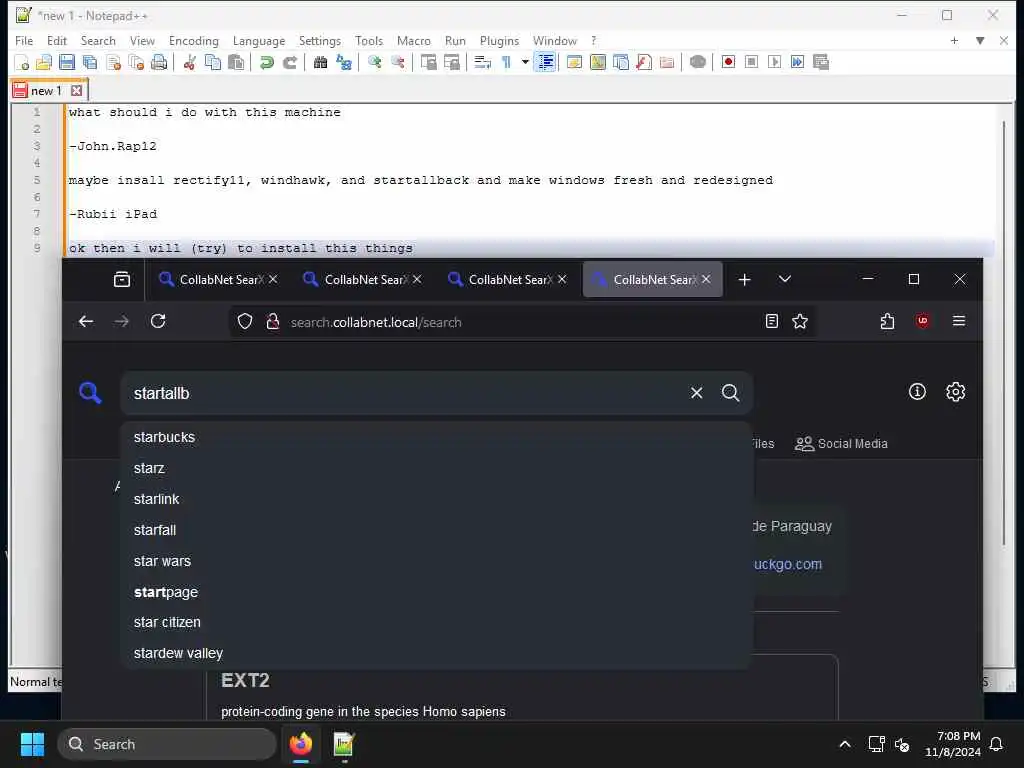Screen dimensions: 1024x768
Task: Open the Language menu
Action: tap(259, 40)
